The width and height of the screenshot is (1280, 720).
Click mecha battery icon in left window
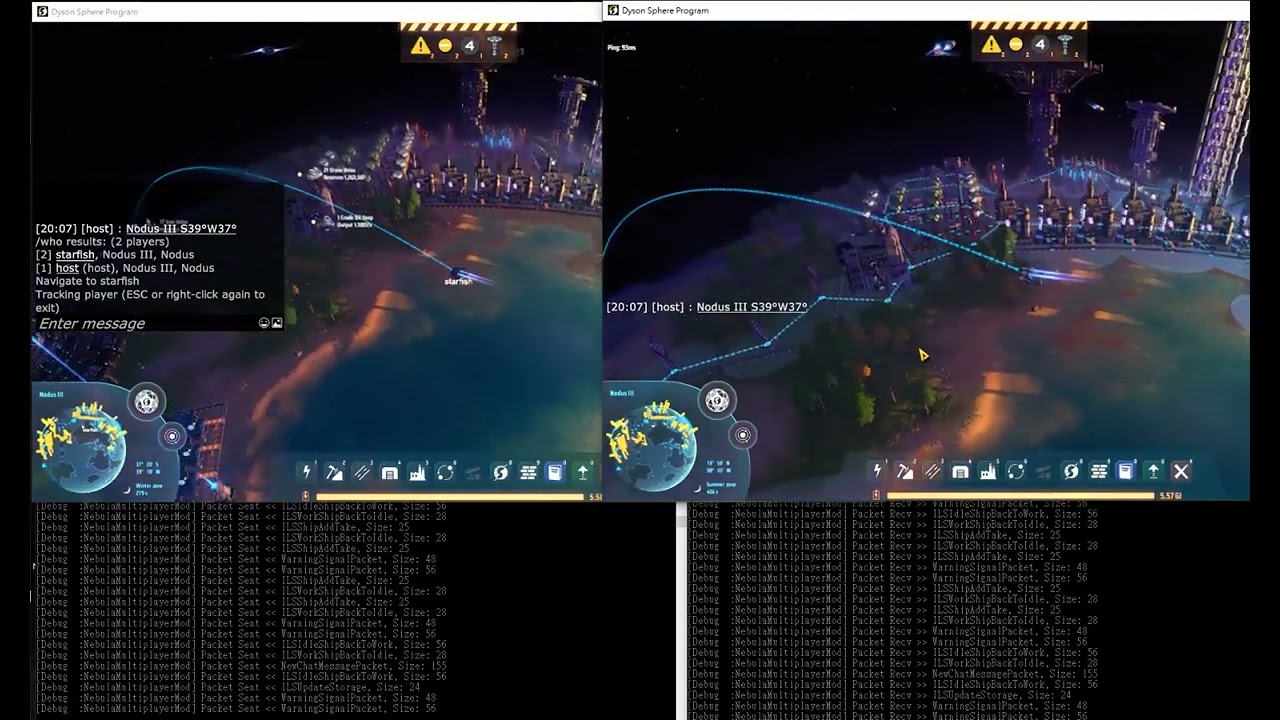point(306,496)
